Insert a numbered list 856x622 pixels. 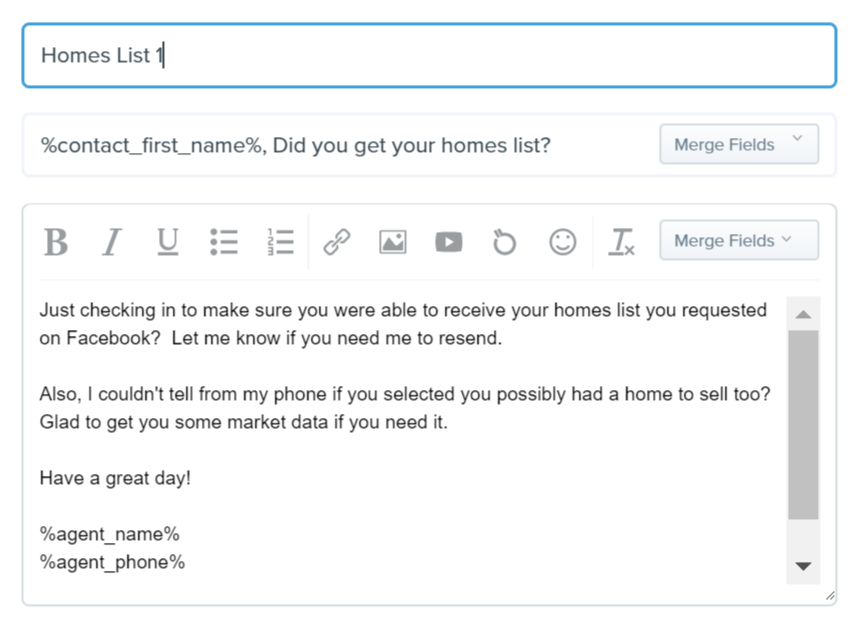point(281,242)
